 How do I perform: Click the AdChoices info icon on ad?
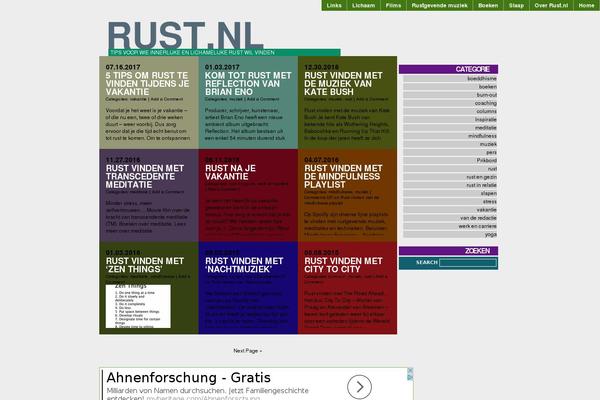(x=410, y=377)
